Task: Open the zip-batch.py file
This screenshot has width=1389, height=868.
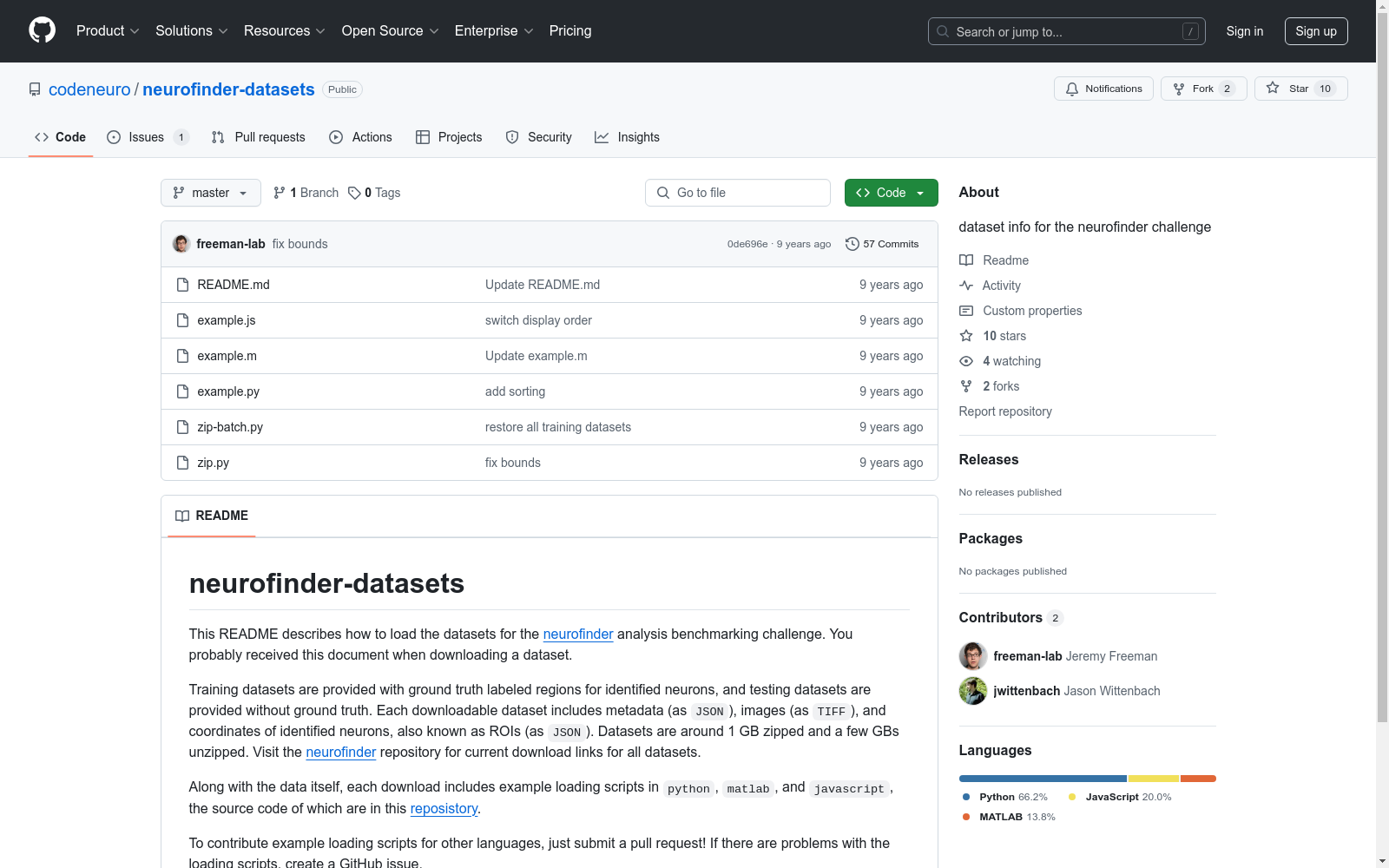Action: (x=230, y=427)
